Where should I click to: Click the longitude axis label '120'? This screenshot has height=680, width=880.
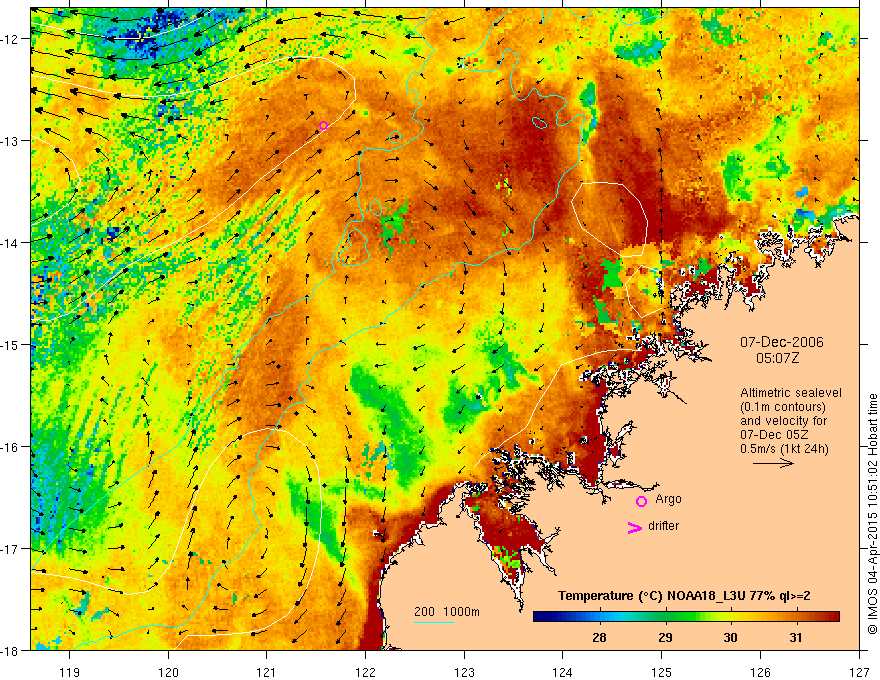click(168, 673)
